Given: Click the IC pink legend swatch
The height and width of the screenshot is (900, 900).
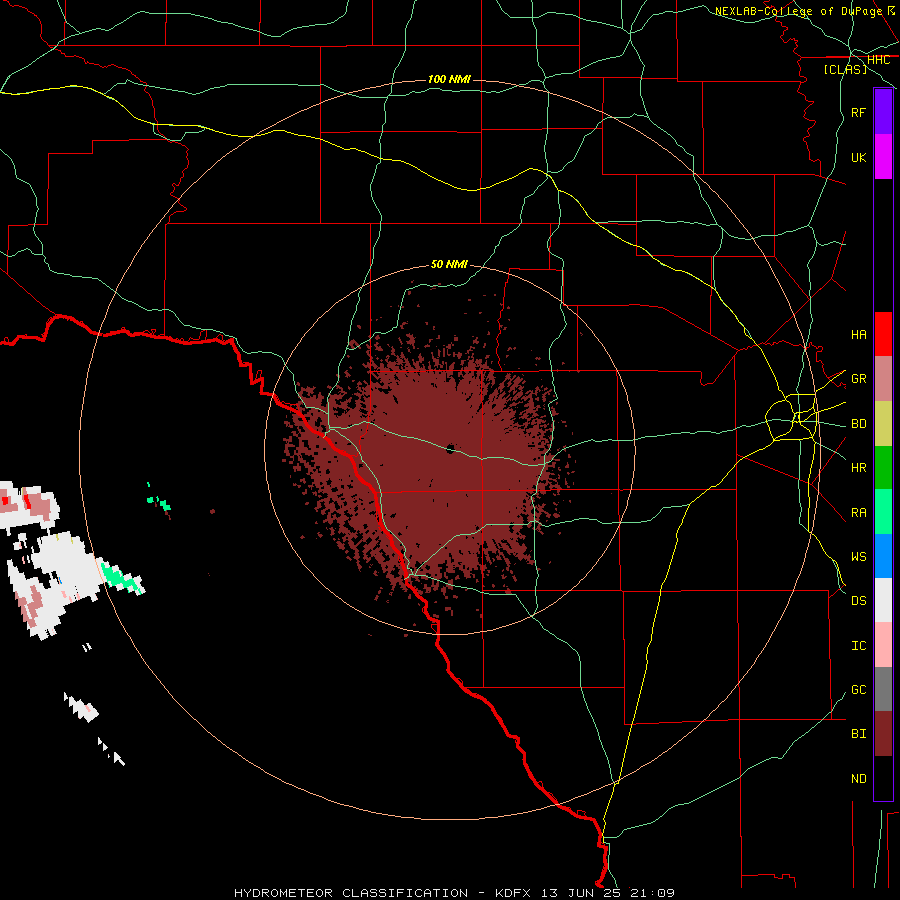Looking at the screenshot, I should click(x=883, y=645).
